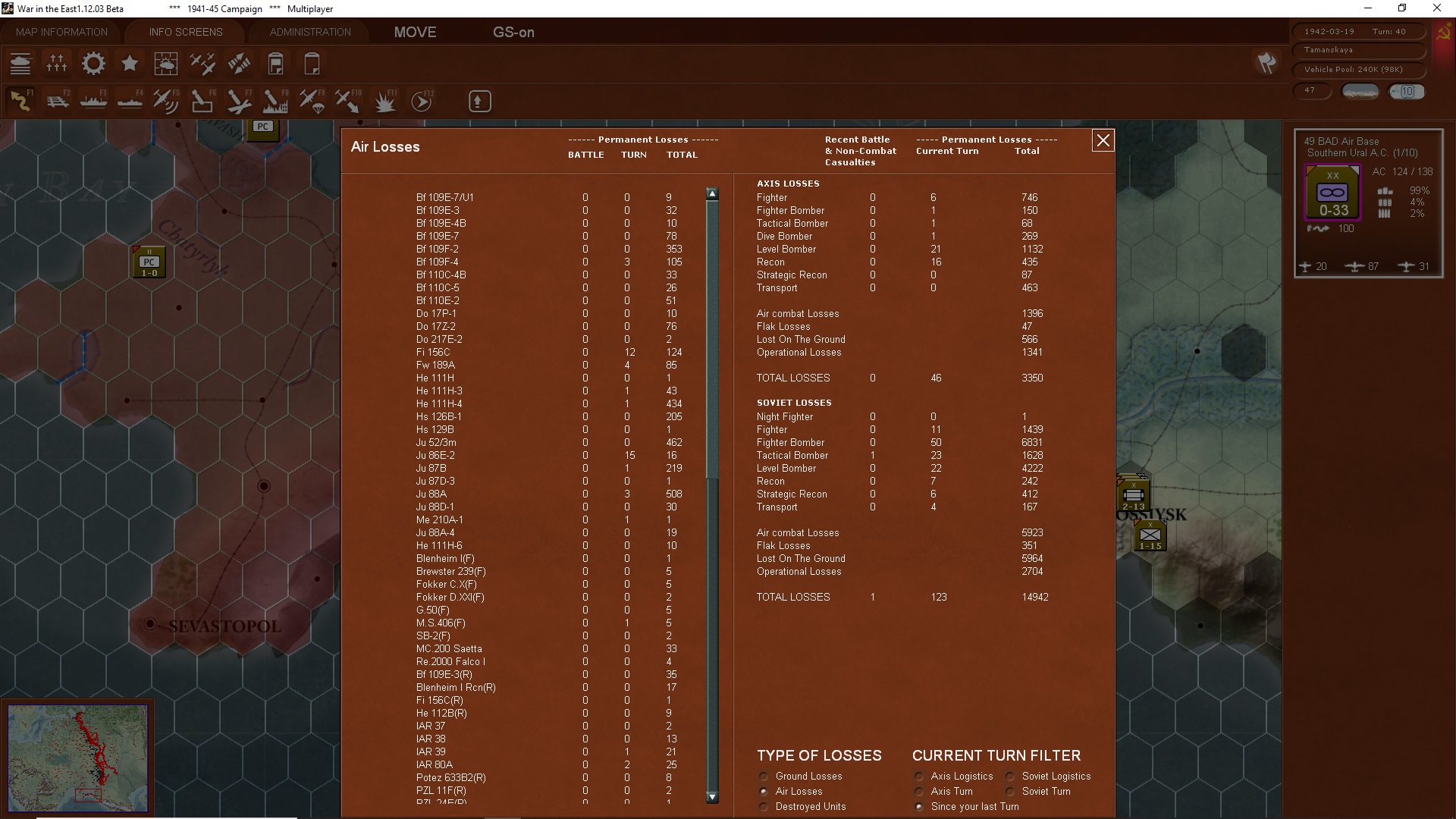Open the production gear icon
The width and height of the screenshot is (1456, 819).
click(93, 64)
